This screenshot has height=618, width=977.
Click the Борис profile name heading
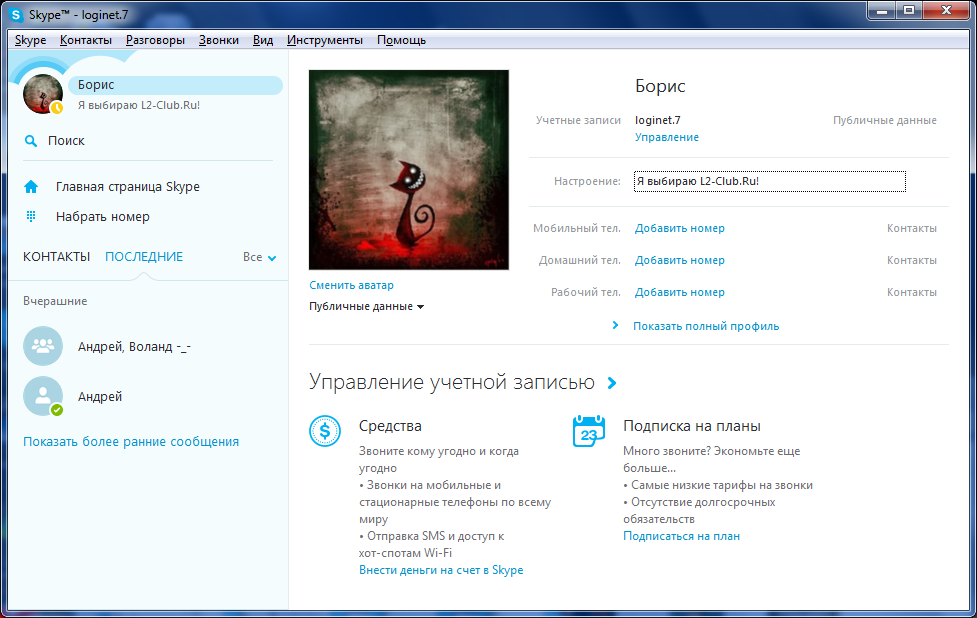[x=660, y=86]
